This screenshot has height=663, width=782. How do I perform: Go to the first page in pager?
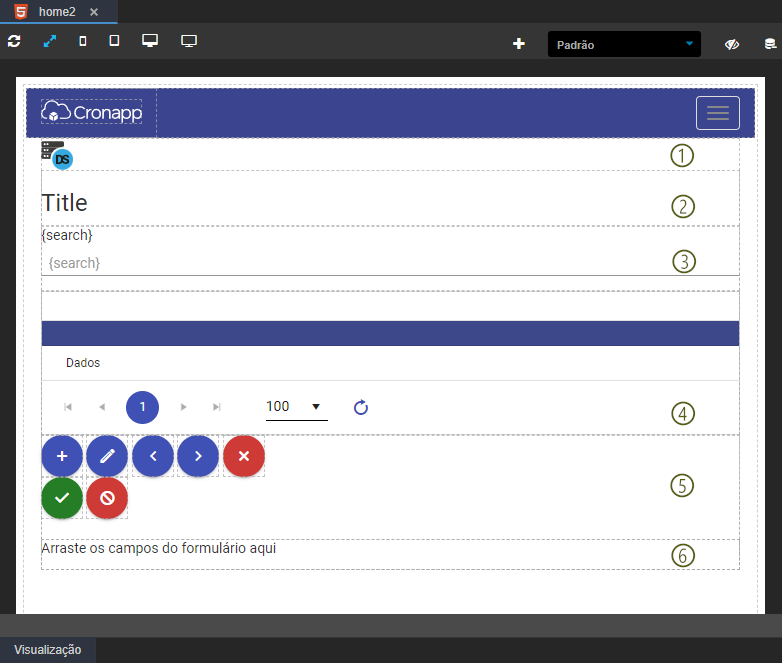coord(68,407)
